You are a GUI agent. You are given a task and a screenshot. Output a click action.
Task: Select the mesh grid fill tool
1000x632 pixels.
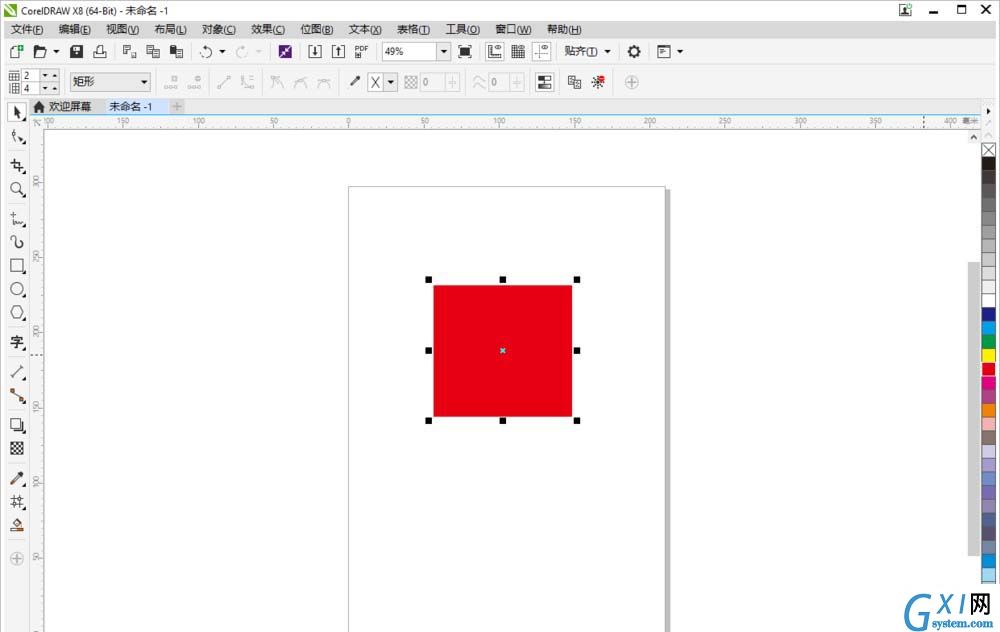tap(17, 502)
